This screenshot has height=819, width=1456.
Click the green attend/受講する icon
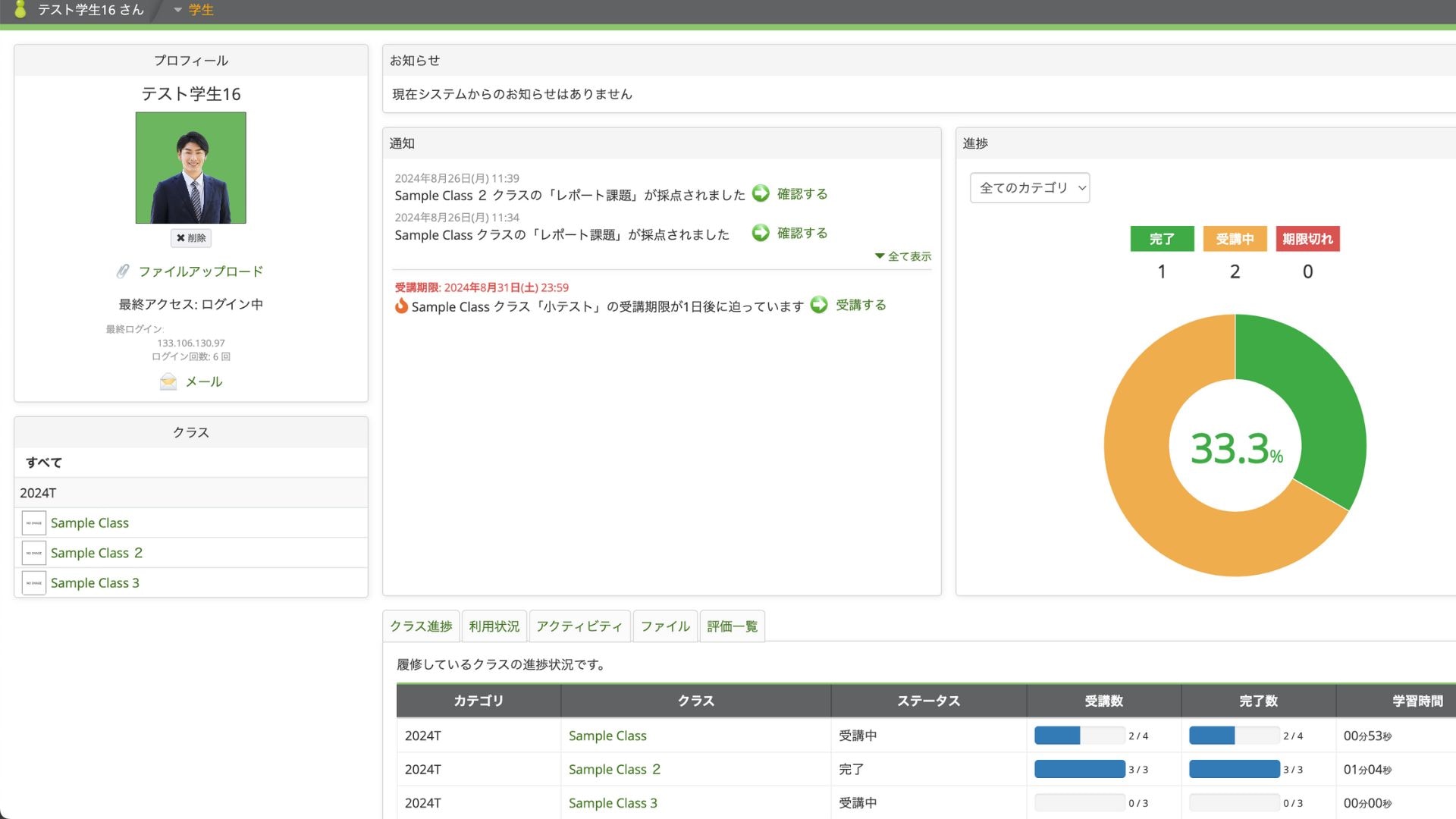click(820, 305)
